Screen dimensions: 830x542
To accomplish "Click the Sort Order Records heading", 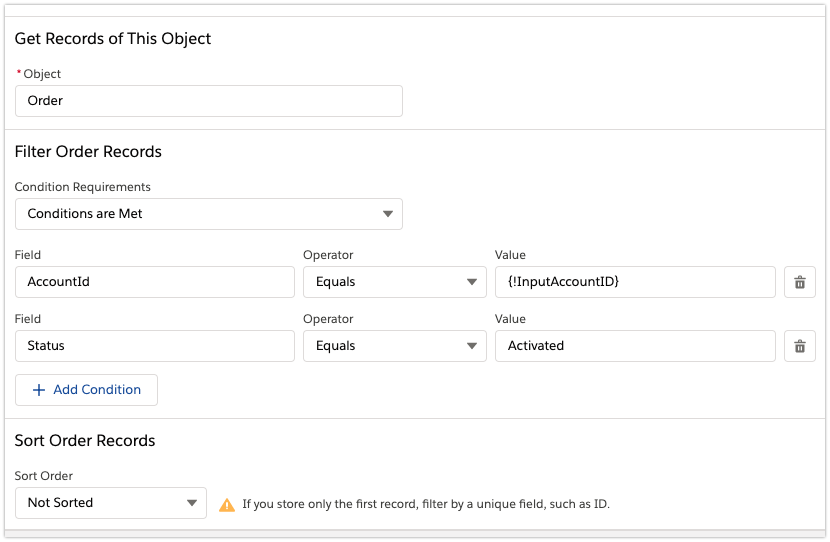I will [85, 440].
